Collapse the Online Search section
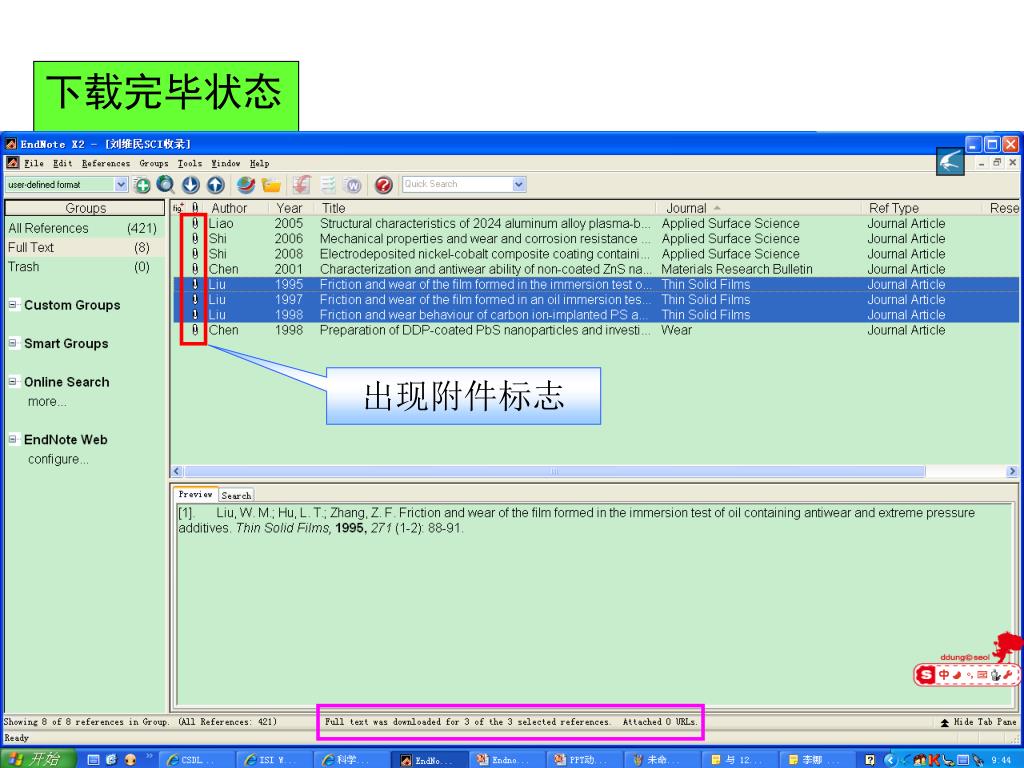The height and width of the screenshot is (768, 1024). [12, 381]
